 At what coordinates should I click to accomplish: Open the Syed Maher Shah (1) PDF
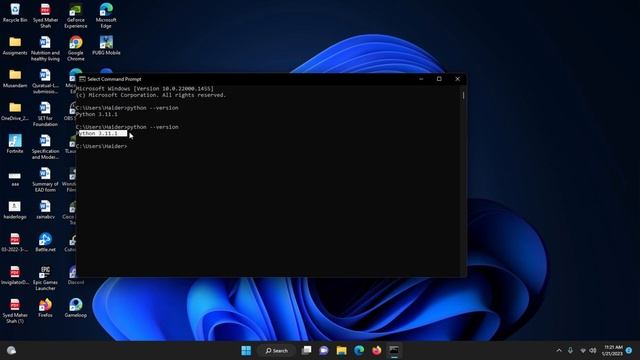[15, 311]
